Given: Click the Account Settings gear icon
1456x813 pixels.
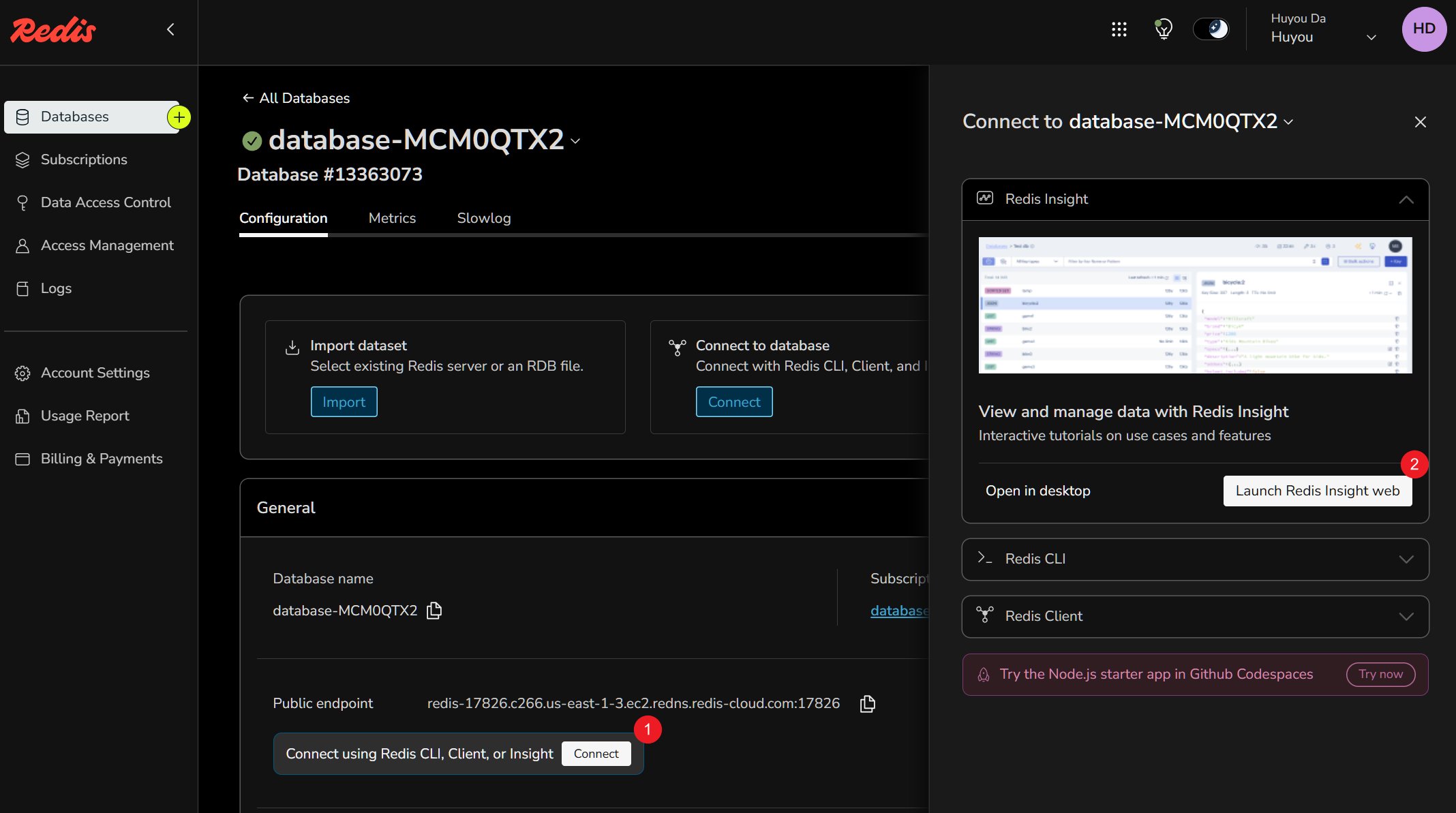Looking at the screenshot, I should coord(22,373).
